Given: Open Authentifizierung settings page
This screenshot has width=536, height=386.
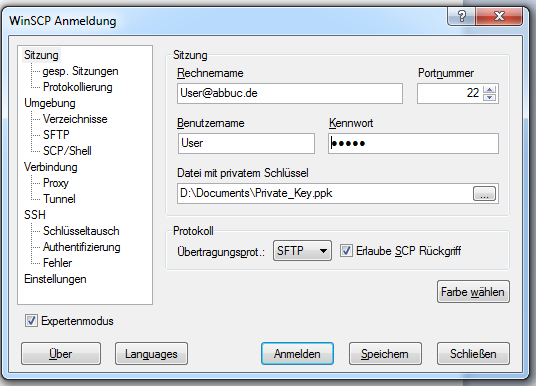Looking at the screenshot, I should pyautogui.click(x=82, y=247).
